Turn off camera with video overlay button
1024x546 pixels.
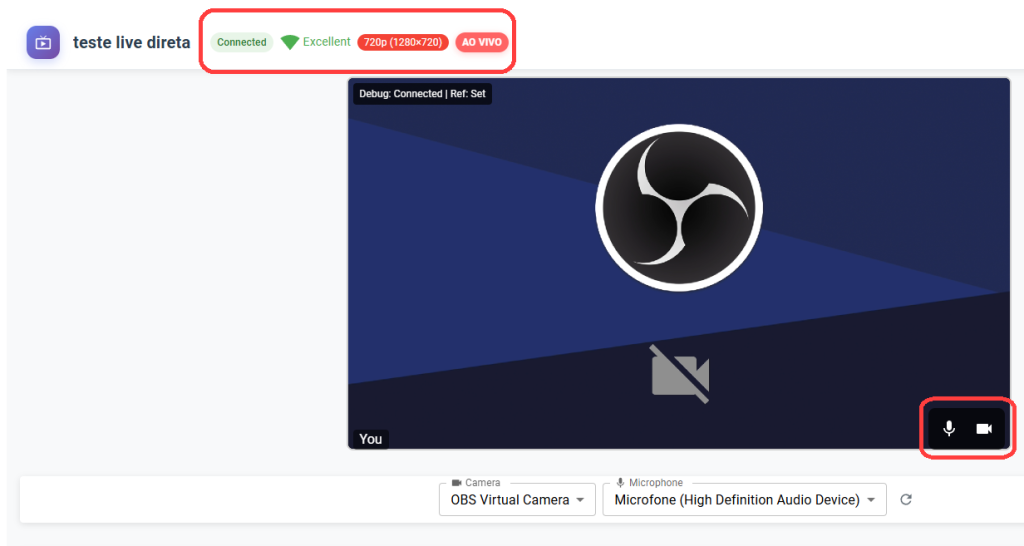[984, 428]
